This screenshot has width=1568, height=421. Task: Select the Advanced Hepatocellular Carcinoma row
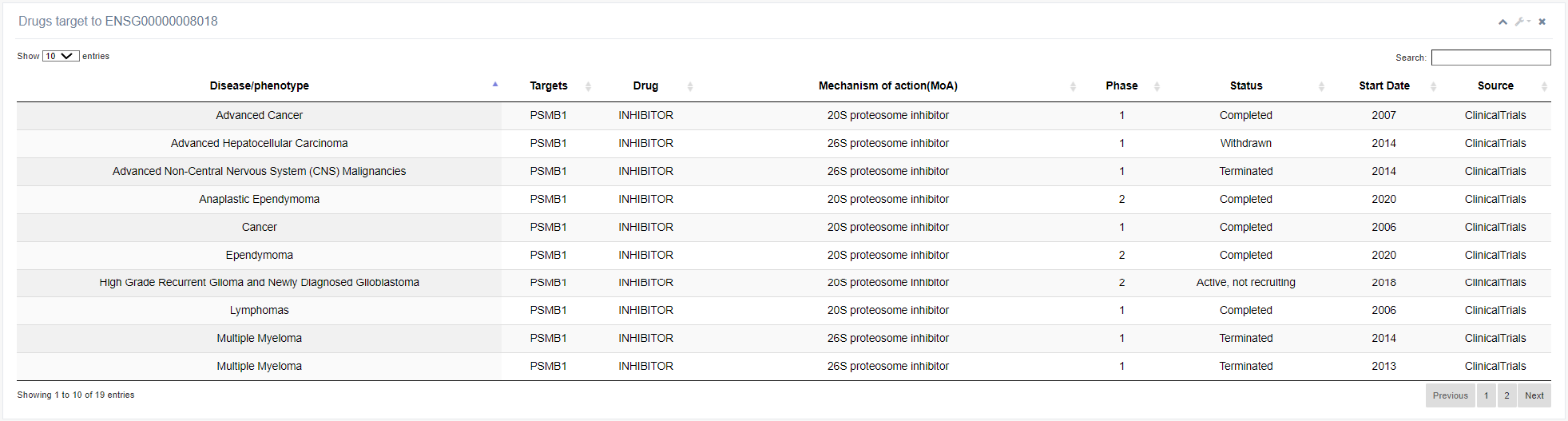[260, 144]
